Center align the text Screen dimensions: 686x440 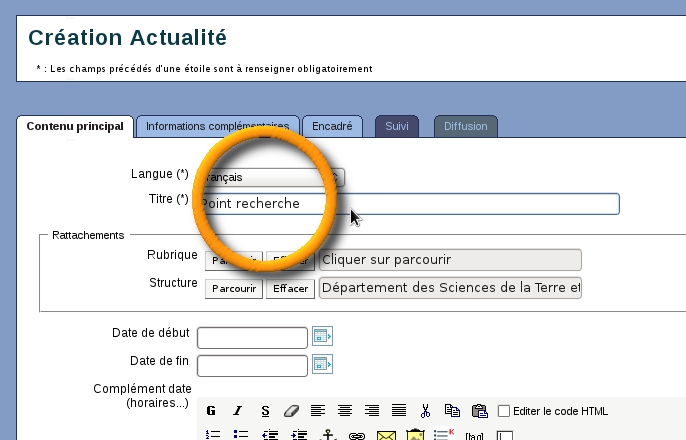click(x=345, y=411)
